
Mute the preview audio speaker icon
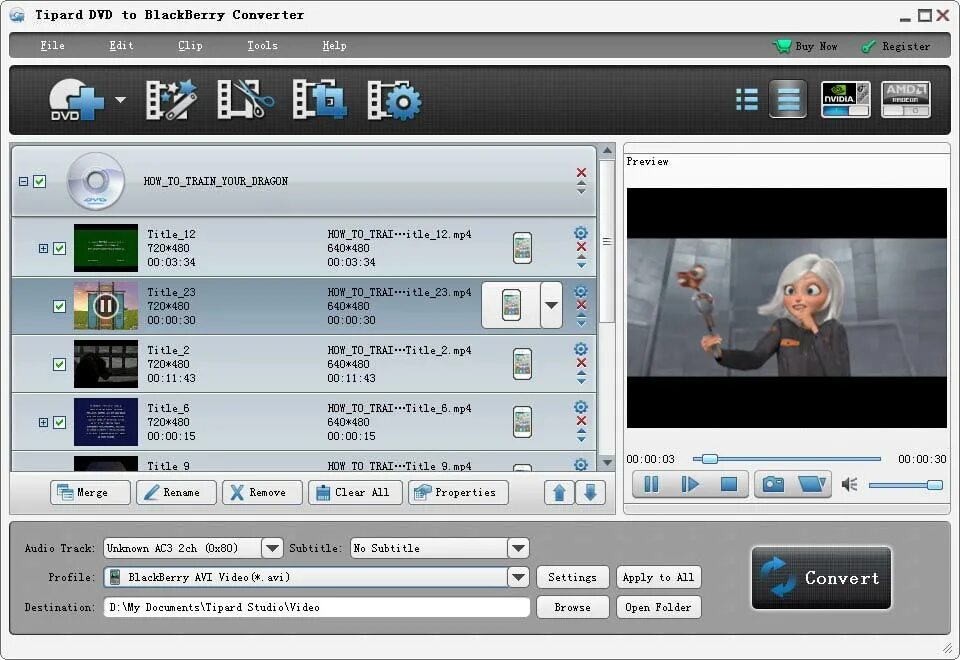pyautogui.click(x=849, y=485)
